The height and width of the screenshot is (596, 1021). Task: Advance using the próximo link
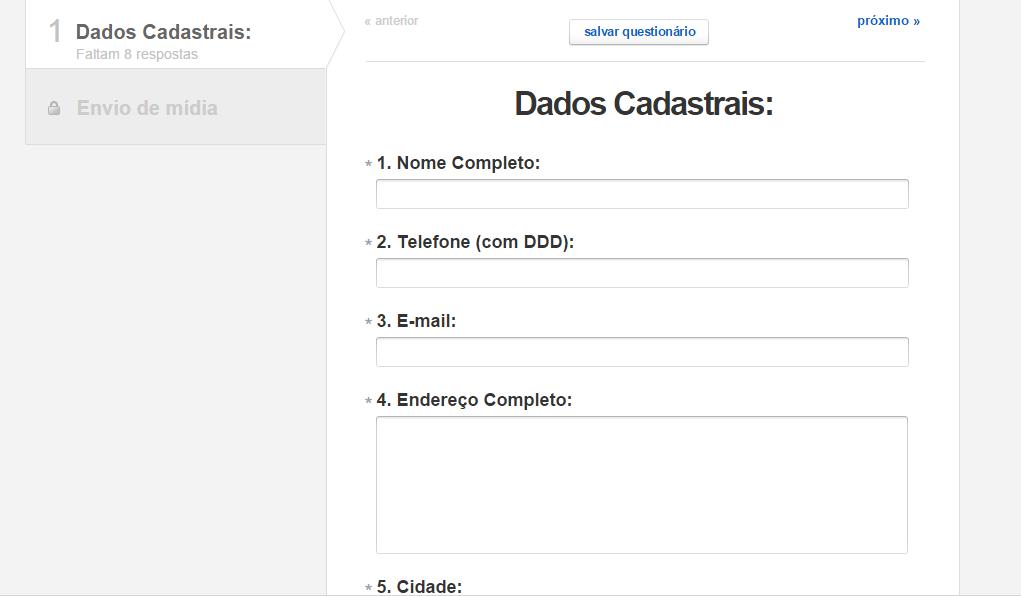coord(888,21)
